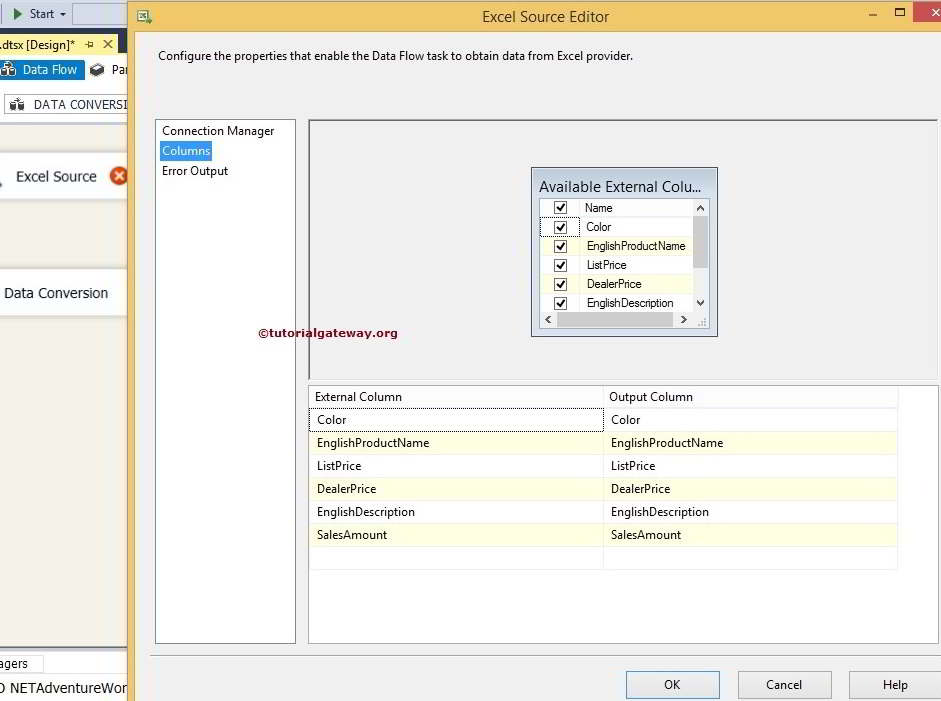Click the Data Flow tab icon

9,70
